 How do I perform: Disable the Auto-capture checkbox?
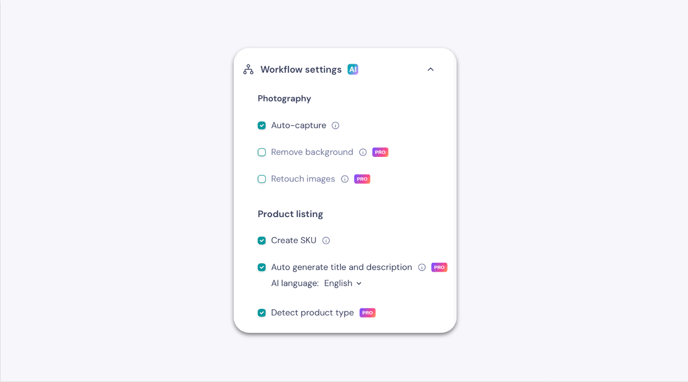tap(262, 125)
